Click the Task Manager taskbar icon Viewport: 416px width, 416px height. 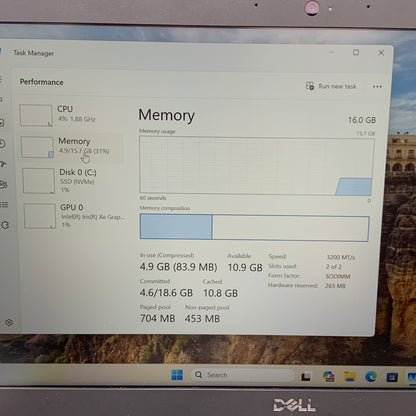412,377
